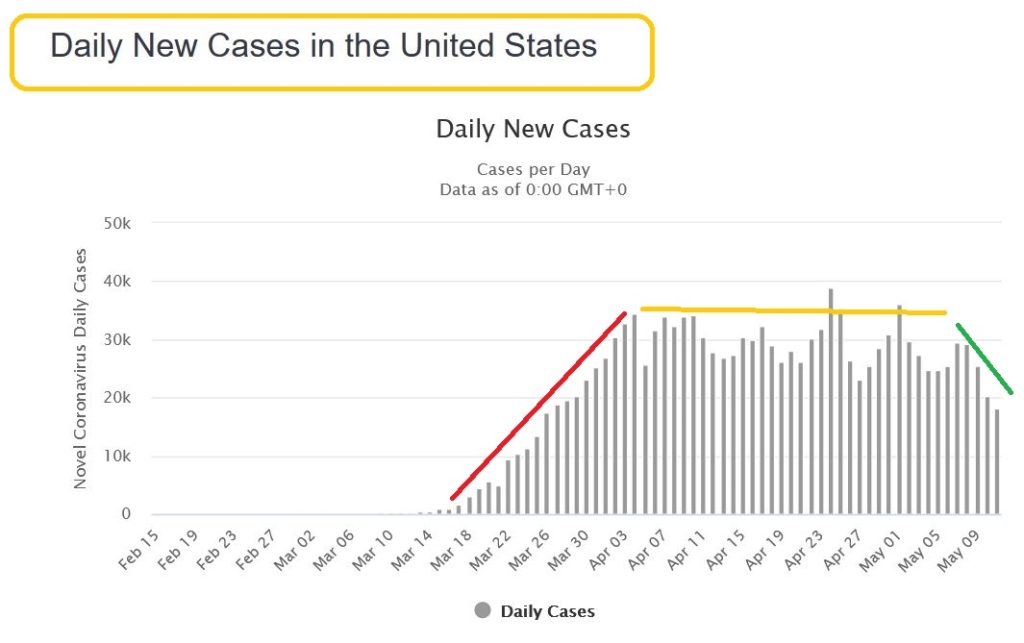Screen dimensions: 1024x643
Task: Select the Mar 18 x-axis label
Action: (x=451, y=550)
